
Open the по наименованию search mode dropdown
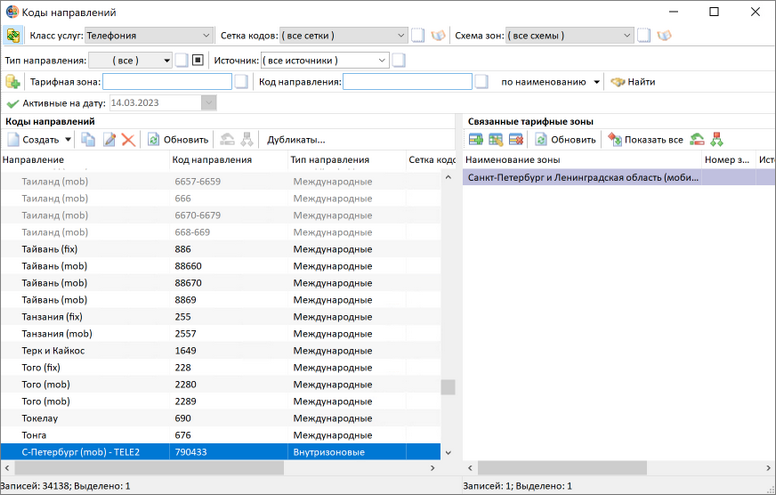(x=596, y=82)
